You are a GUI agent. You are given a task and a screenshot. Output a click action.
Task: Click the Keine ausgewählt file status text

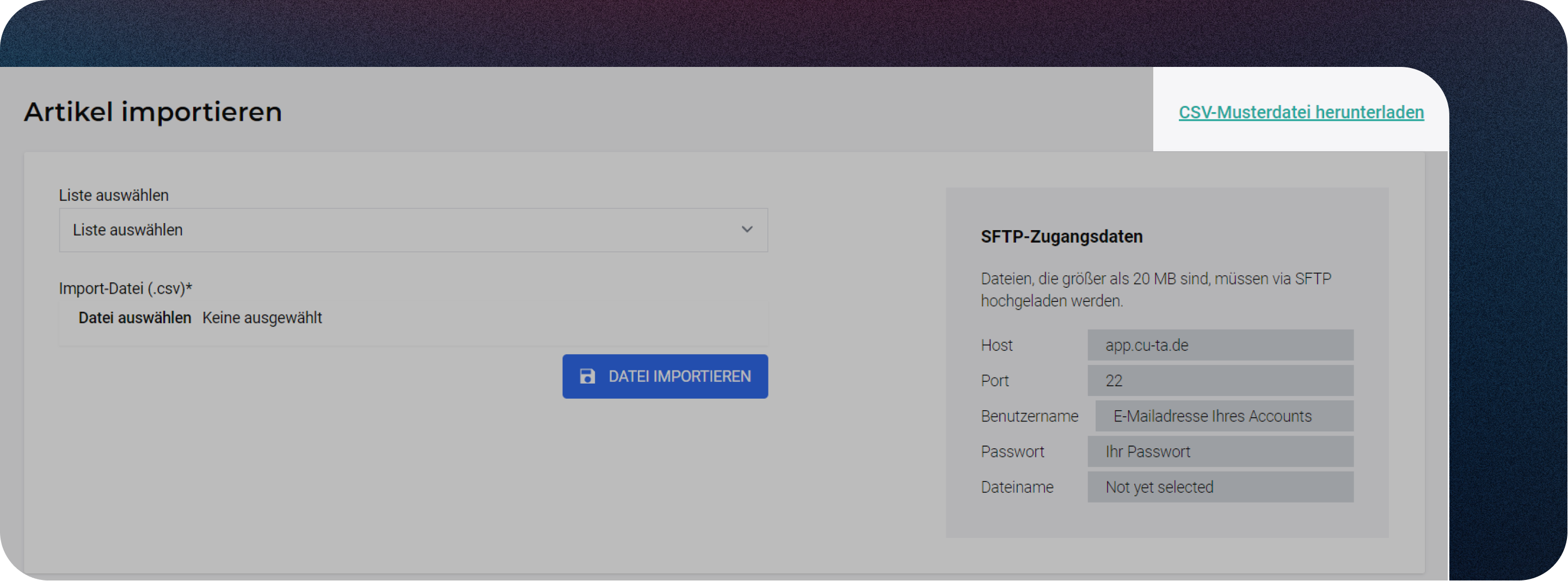pyautogui.click(x=262, y=318)
